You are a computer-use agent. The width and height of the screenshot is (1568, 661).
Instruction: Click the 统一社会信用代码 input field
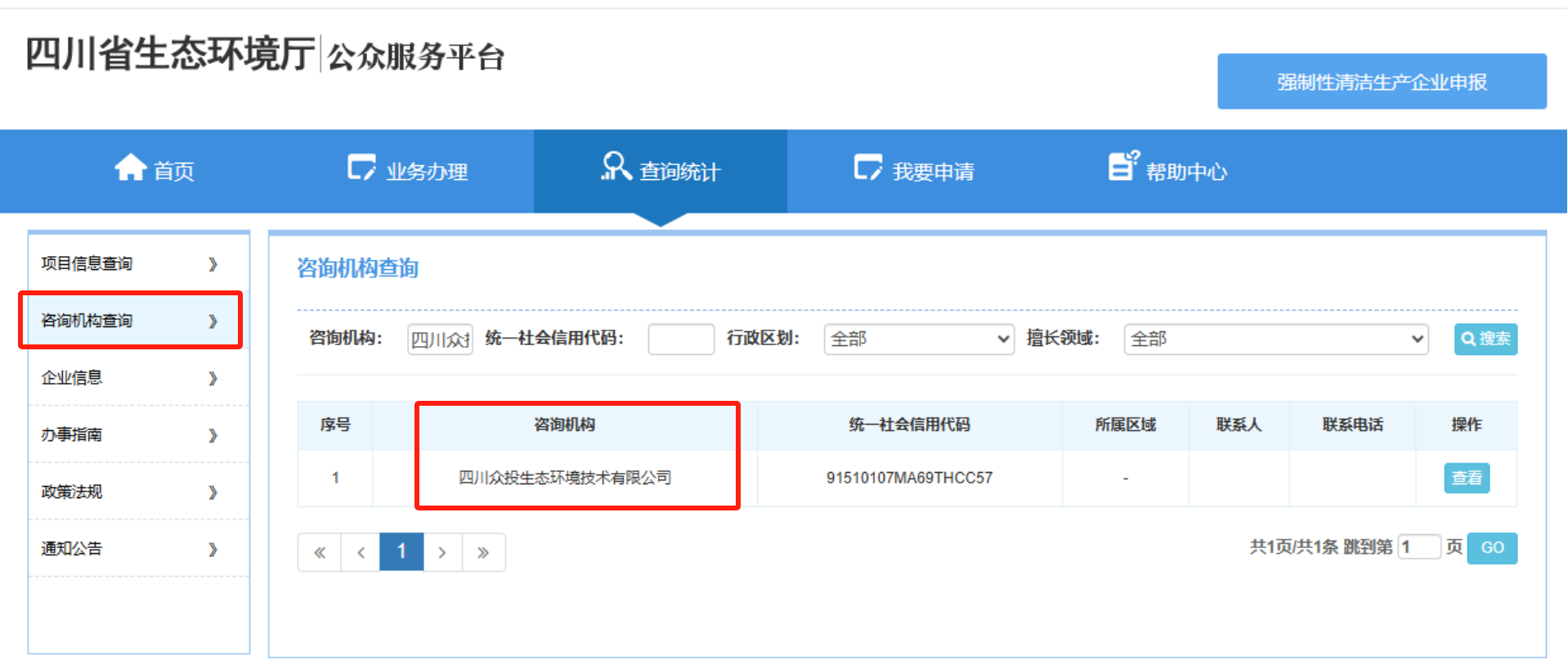[x=680, y=339]
